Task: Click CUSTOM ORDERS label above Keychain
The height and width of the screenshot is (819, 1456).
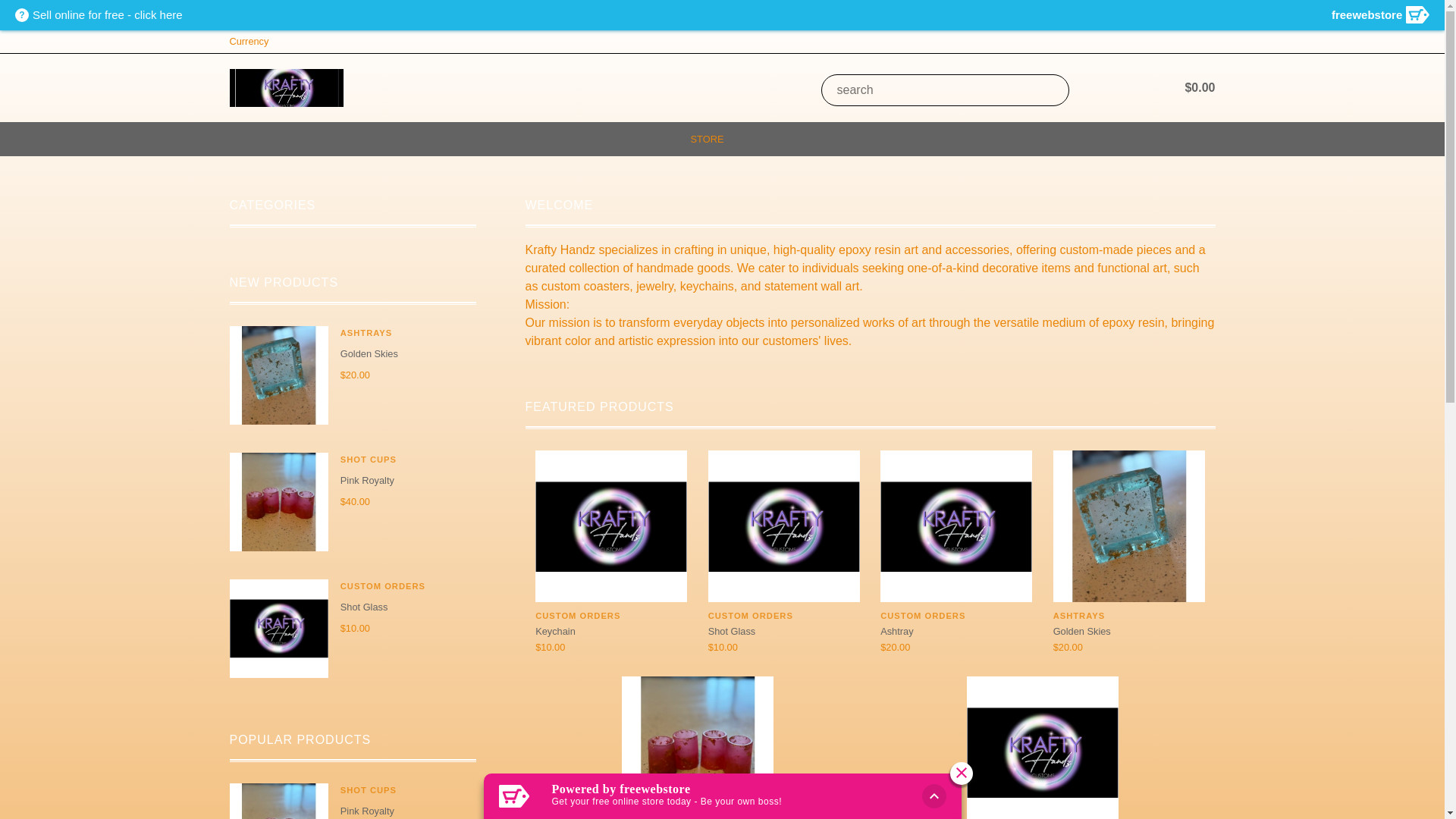Action: point(577,616)
